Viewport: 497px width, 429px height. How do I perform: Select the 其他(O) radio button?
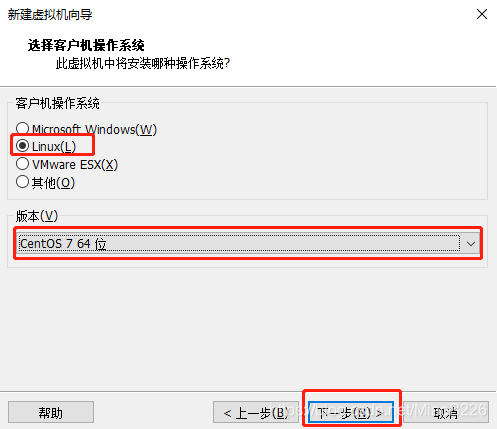(22, 182)
